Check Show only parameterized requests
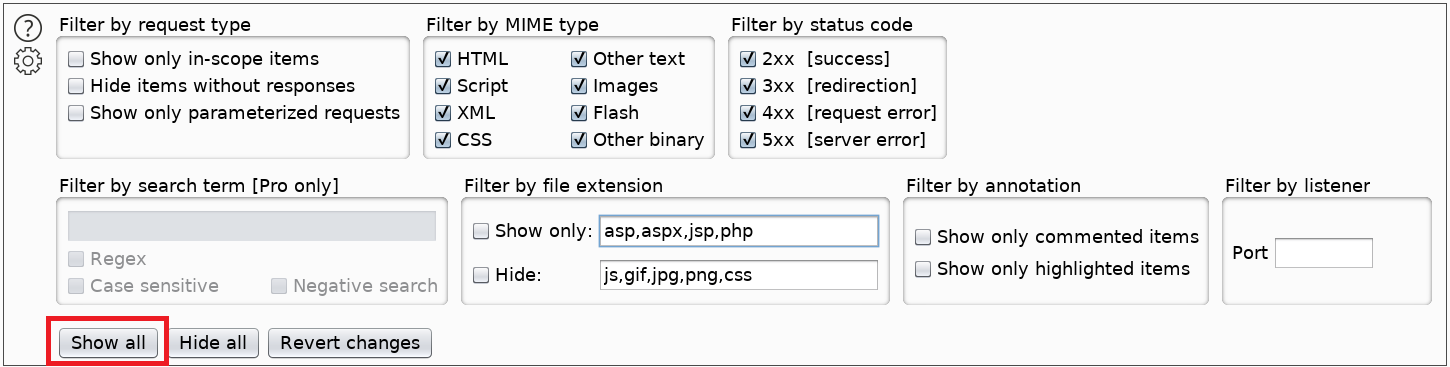 (76, 113)
